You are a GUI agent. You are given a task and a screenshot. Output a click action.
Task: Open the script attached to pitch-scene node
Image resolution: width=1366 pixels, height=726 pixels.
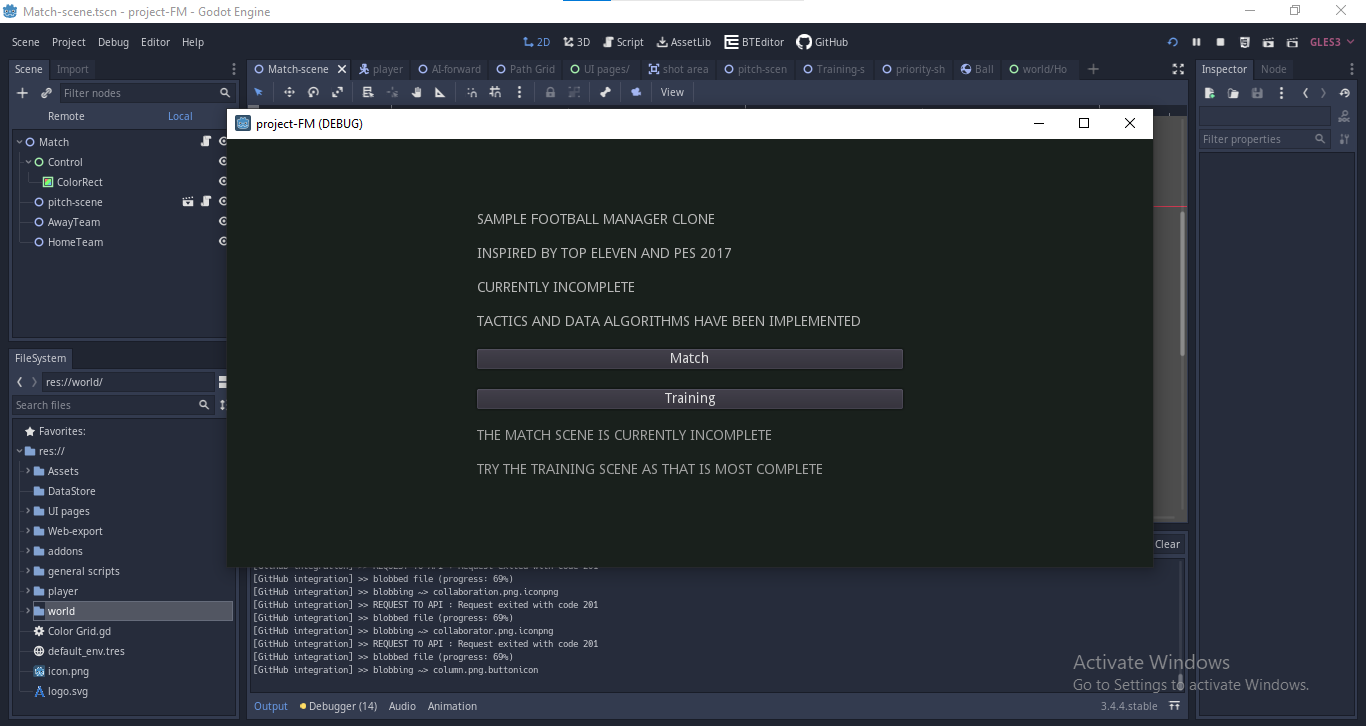[x=206, y=202]
